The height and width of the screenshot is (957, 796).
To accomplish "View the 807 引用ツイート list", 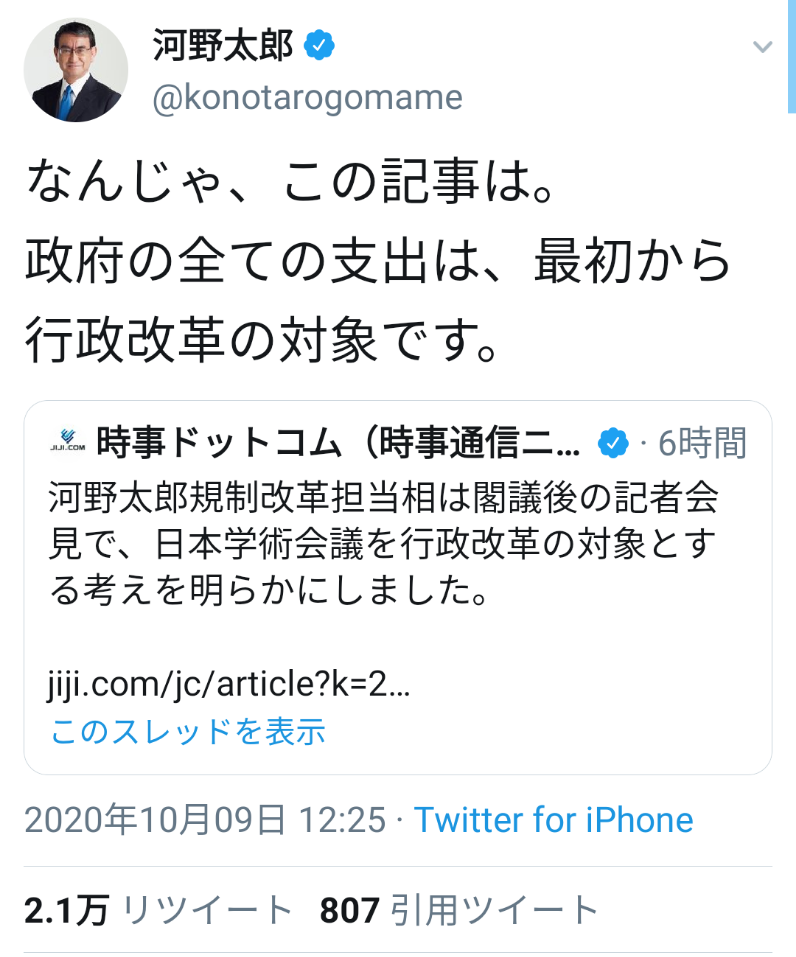I will point(459,910).
